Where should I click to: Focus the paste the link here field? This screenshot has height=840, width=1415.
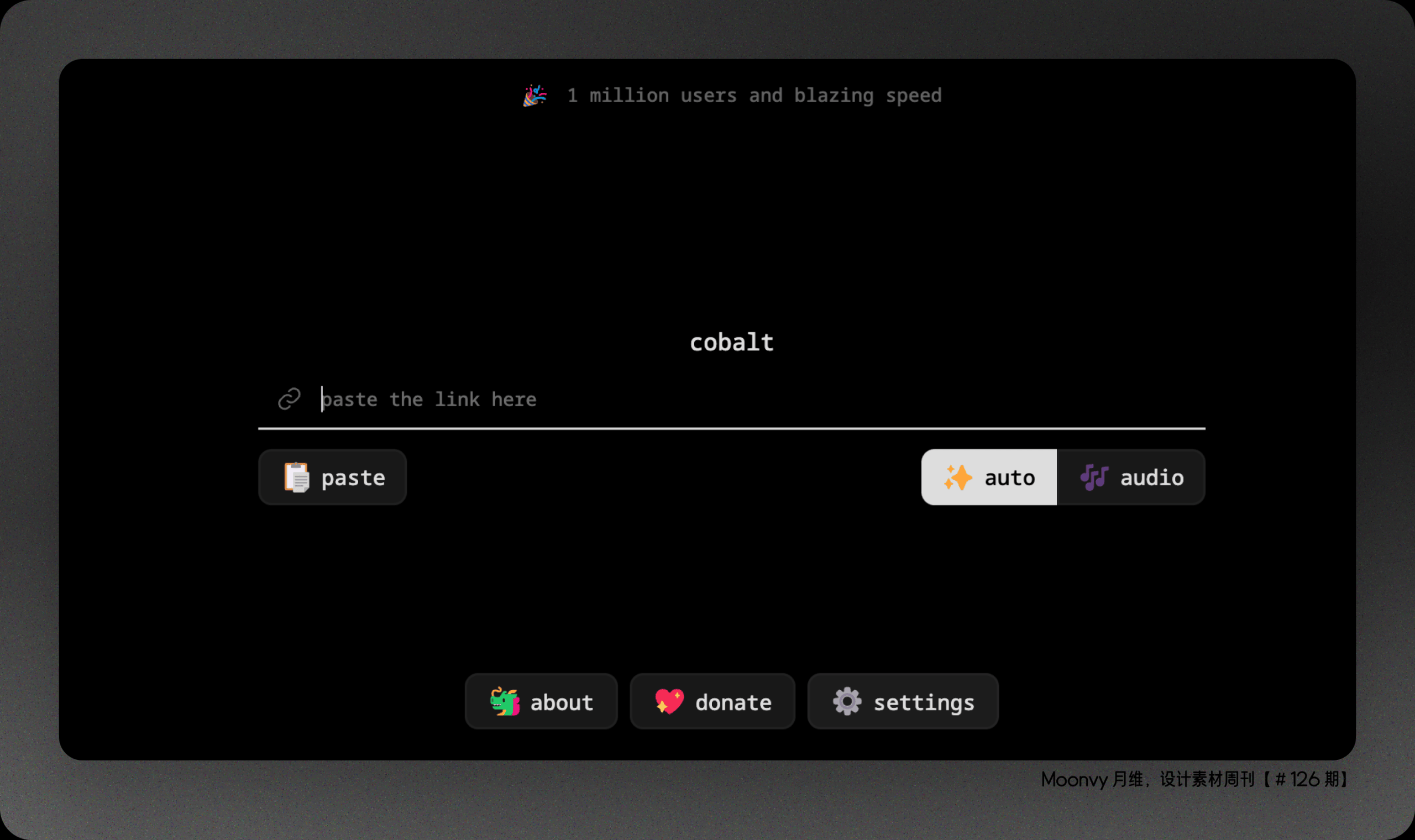(731, 399)
